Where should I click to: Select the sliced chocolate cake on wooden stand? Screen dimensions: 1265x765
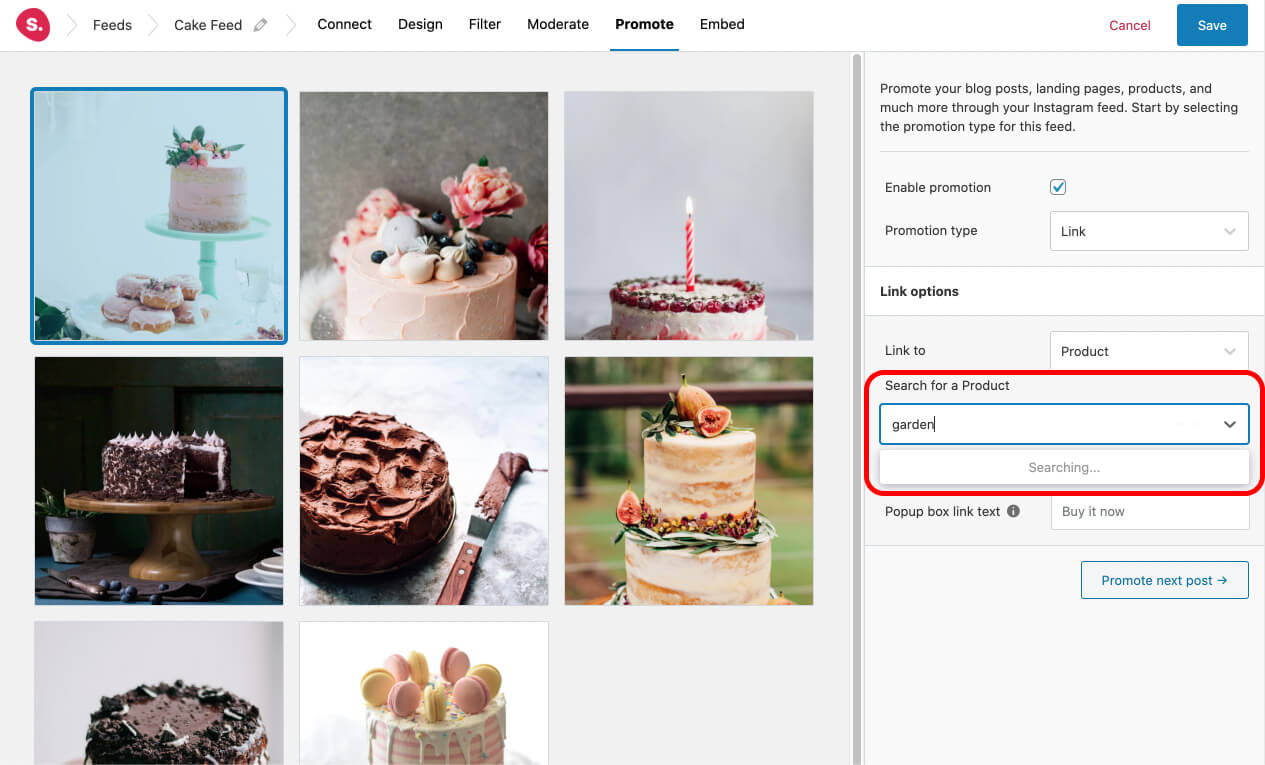pos(159,481)
